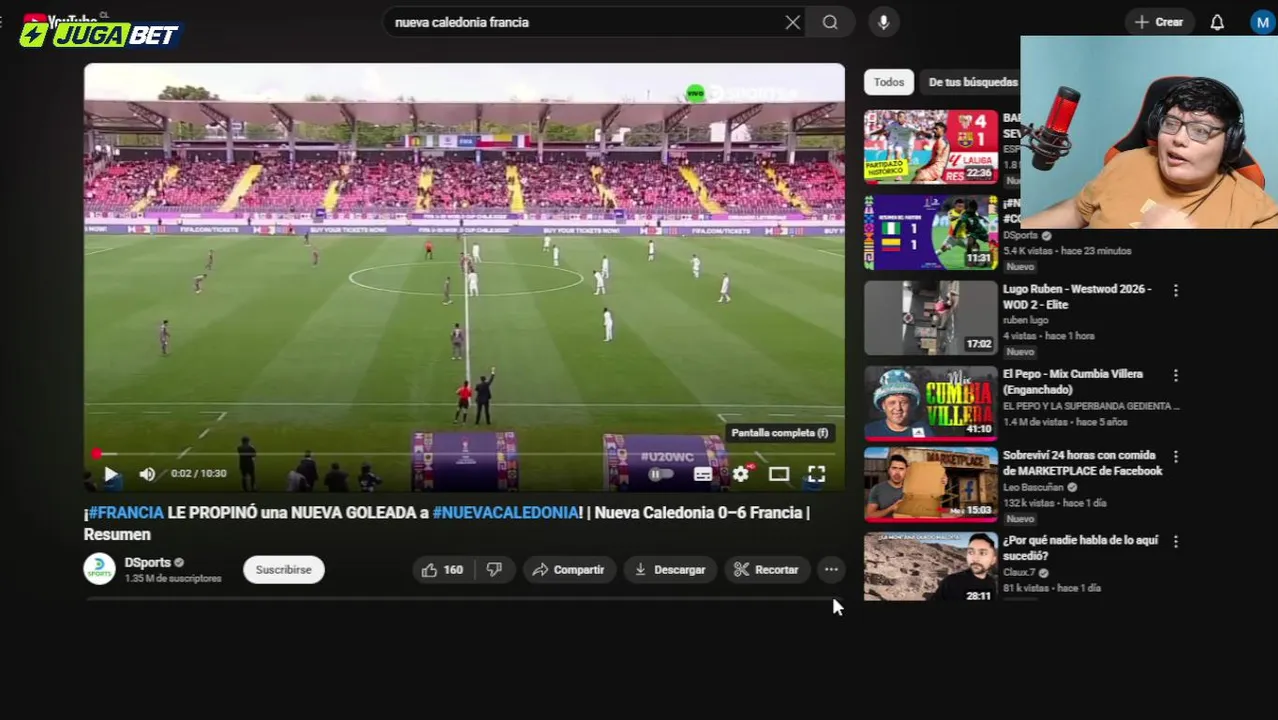1278x720 pixels.
Task: Play the video with the play button
Action: point(111,474)
